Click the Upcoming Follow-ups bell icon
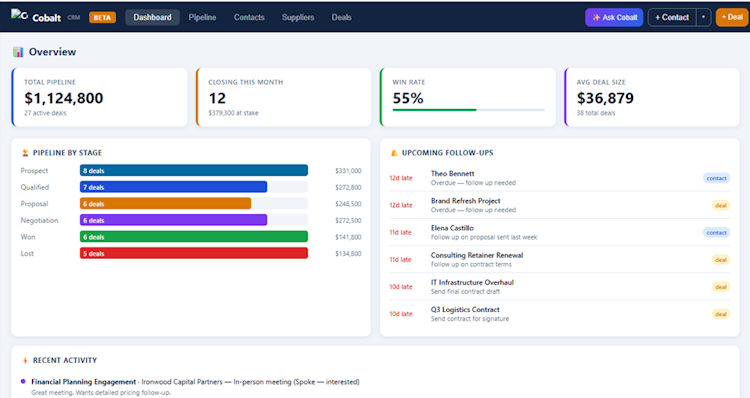Viewport: 750px width, 398px height. pyautogui.click(x=394, y=153)
